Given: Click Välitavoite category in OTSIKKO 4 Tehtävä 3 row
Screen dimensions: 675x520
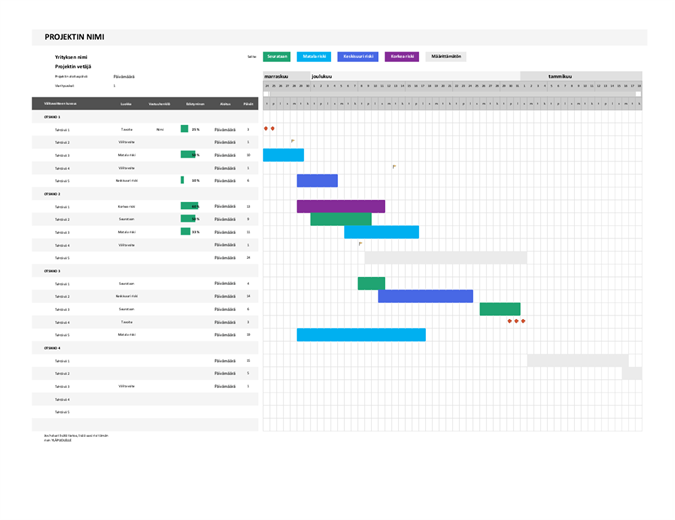Looking at the screenshot, I should (x=127, y=386).
